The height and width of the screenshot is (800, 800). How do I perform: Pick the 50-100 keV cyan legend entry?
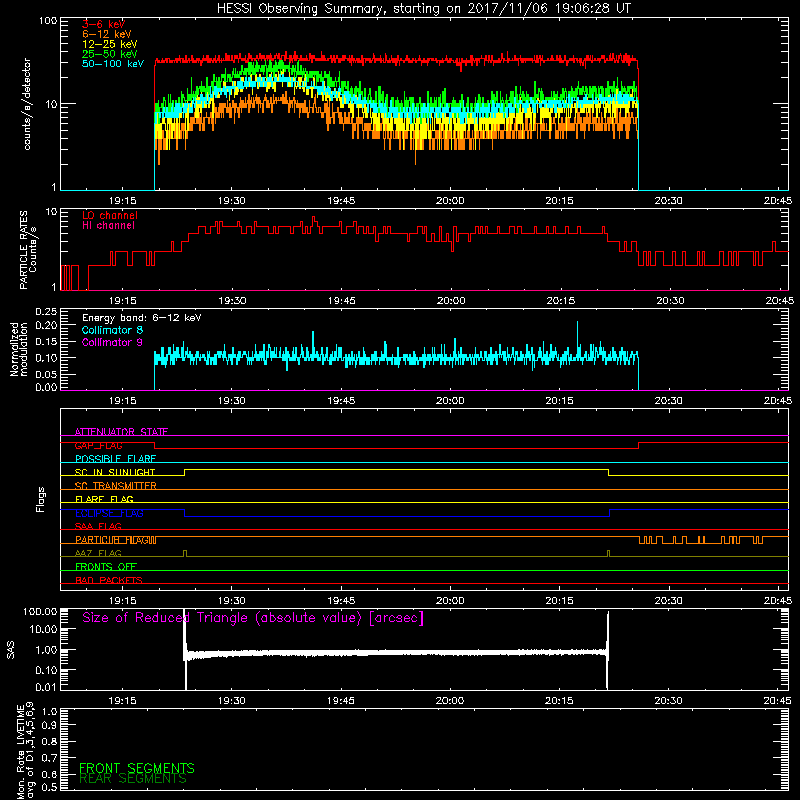pyautogui.click(x=113, y=64)
